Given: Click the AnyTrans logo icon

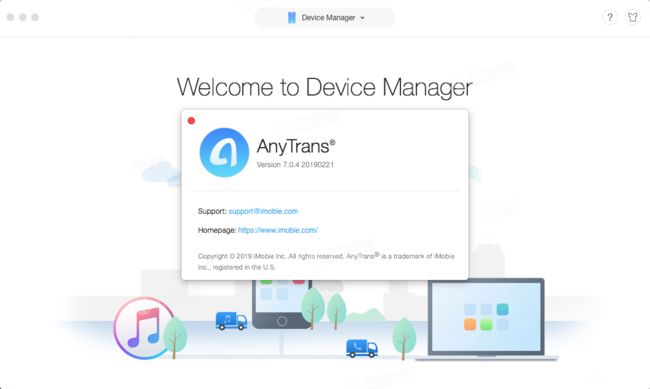Looking at the screenshot, I should click(224, 152).
